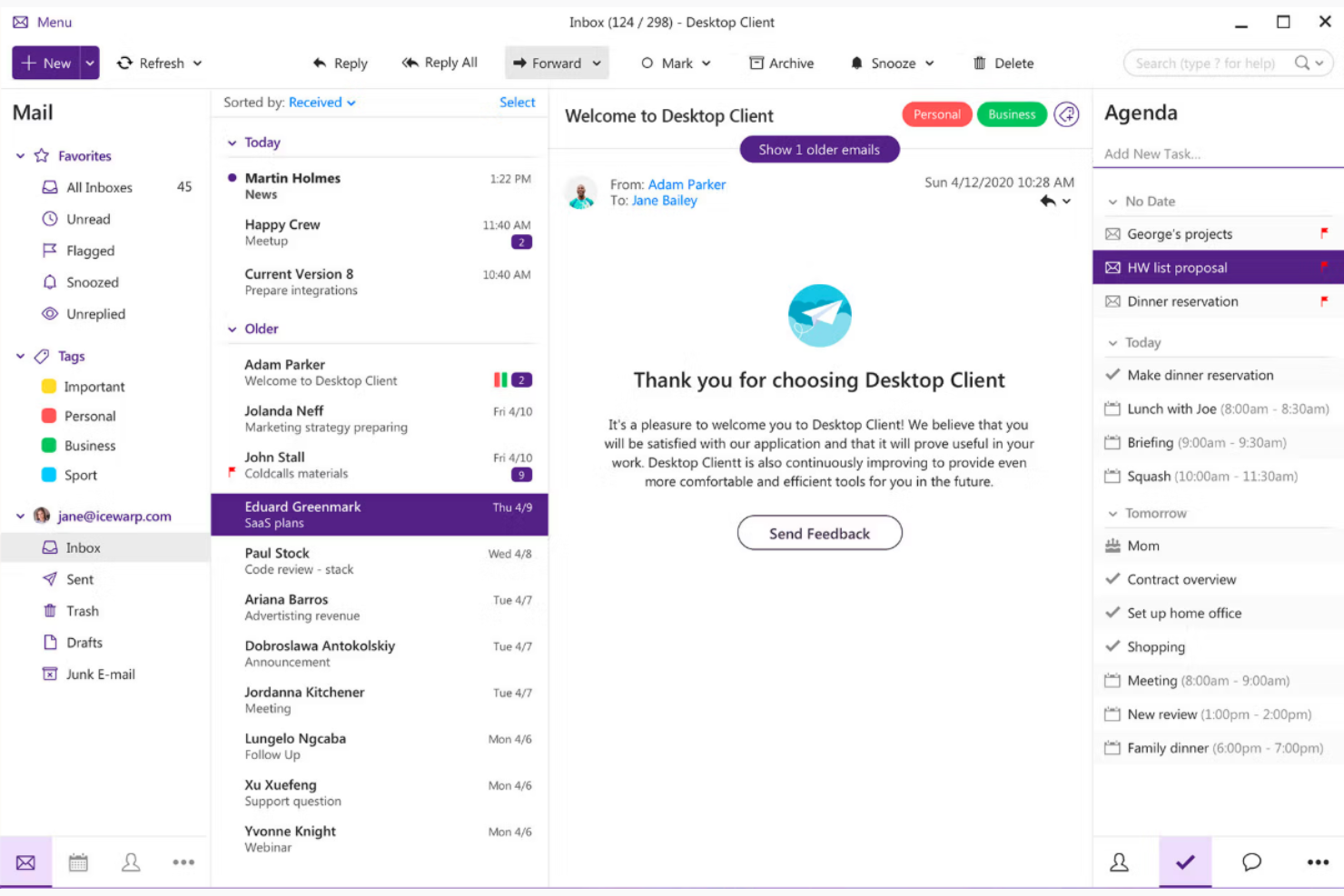Check off Set up home office task

(x=1112, y=612)
